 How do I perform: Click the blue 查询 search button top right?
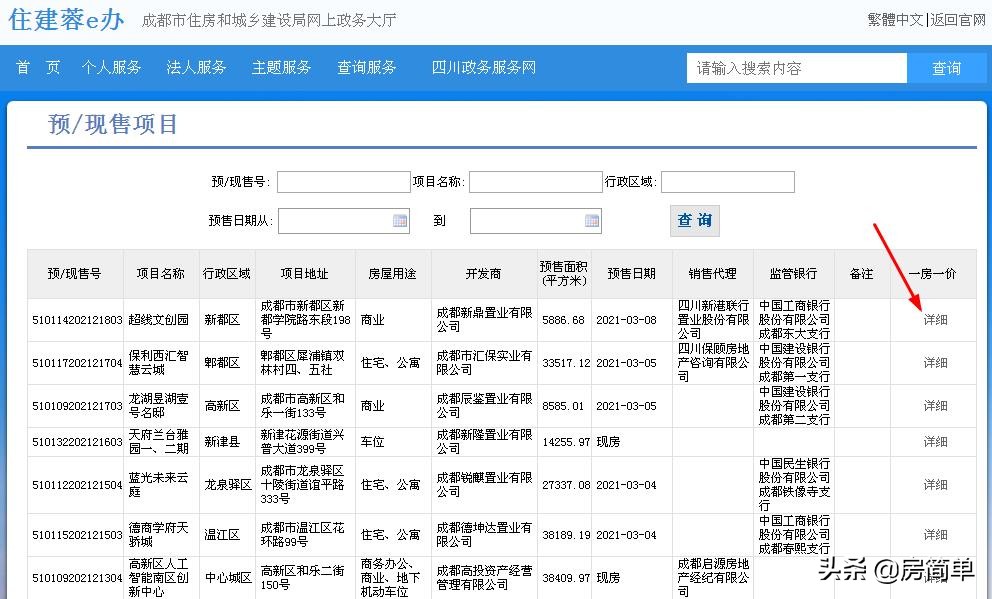pyautogui.click(x=947, y=68)
